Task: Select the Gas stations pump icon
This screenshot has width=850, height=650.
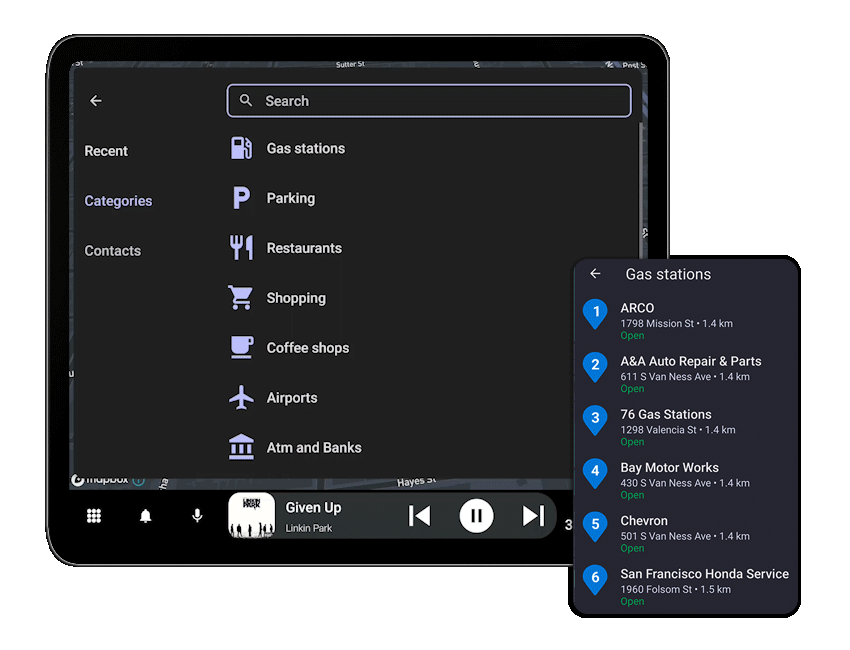Action: click(241, 148)
